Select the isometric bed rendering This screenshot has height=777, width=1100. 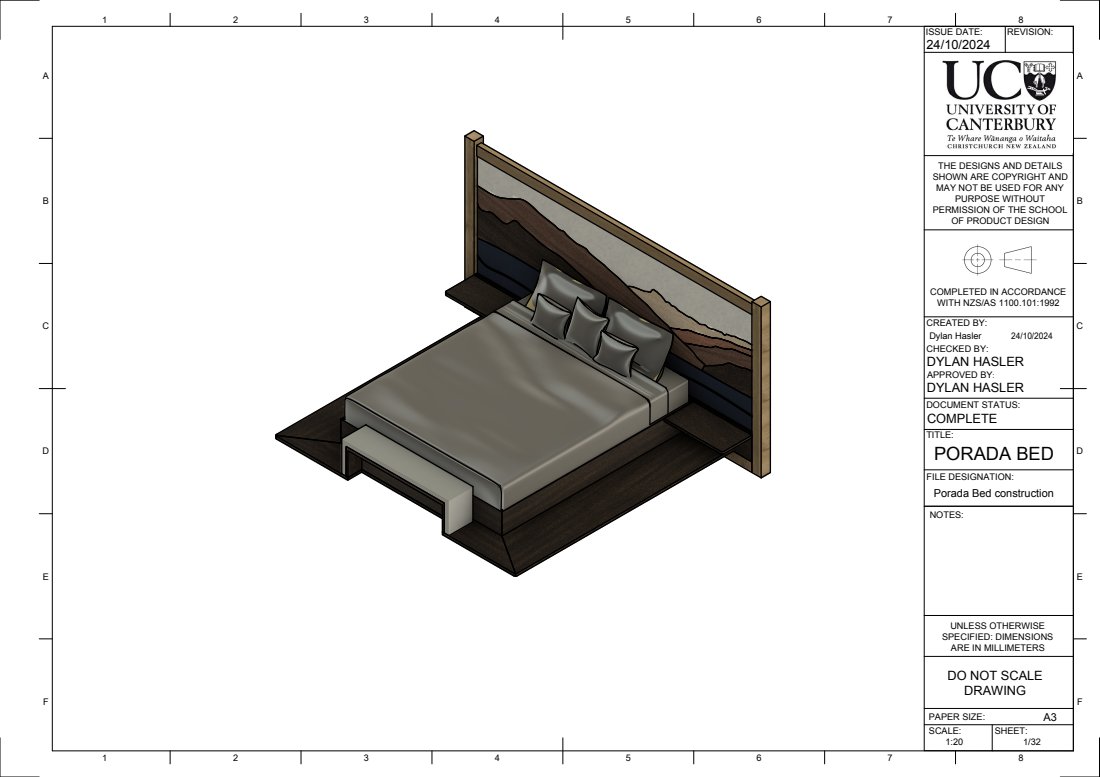tap(523, 354)
